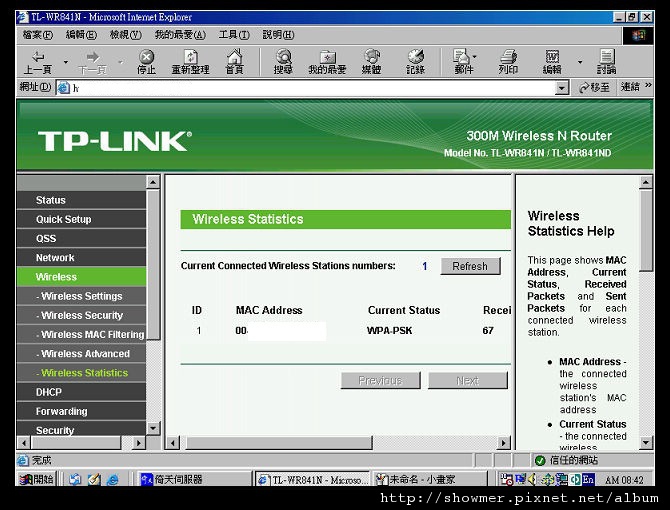The height and width of the screenshot is (510, 670).
Task: Select QSS sidebar item
Action: click(x=81, y=238)
